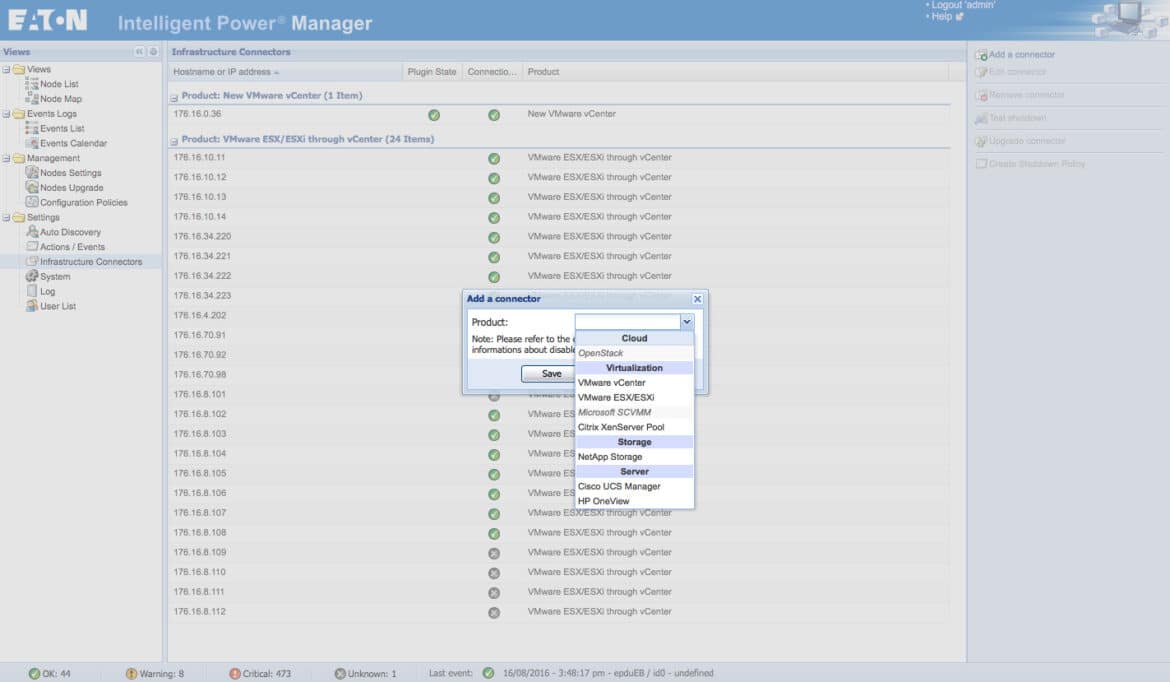Click the Product combo box field
Viewport: 1170px width, 682px height.
[628, 322]
